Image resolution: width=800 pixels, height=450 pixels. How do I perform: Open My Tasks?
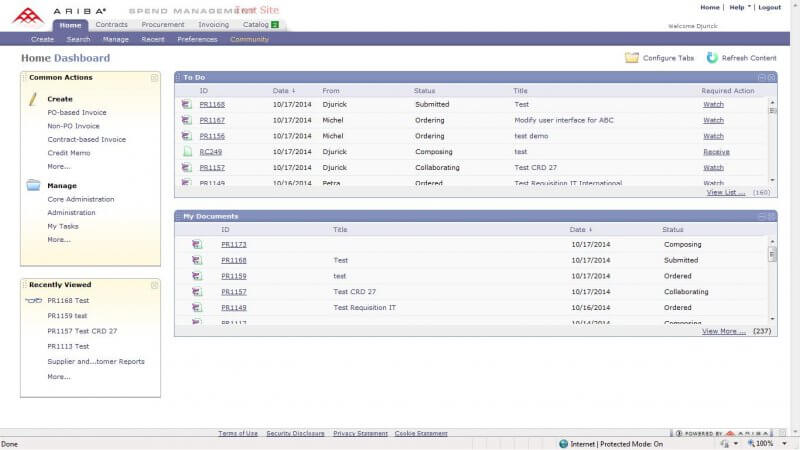click(63, 227)
